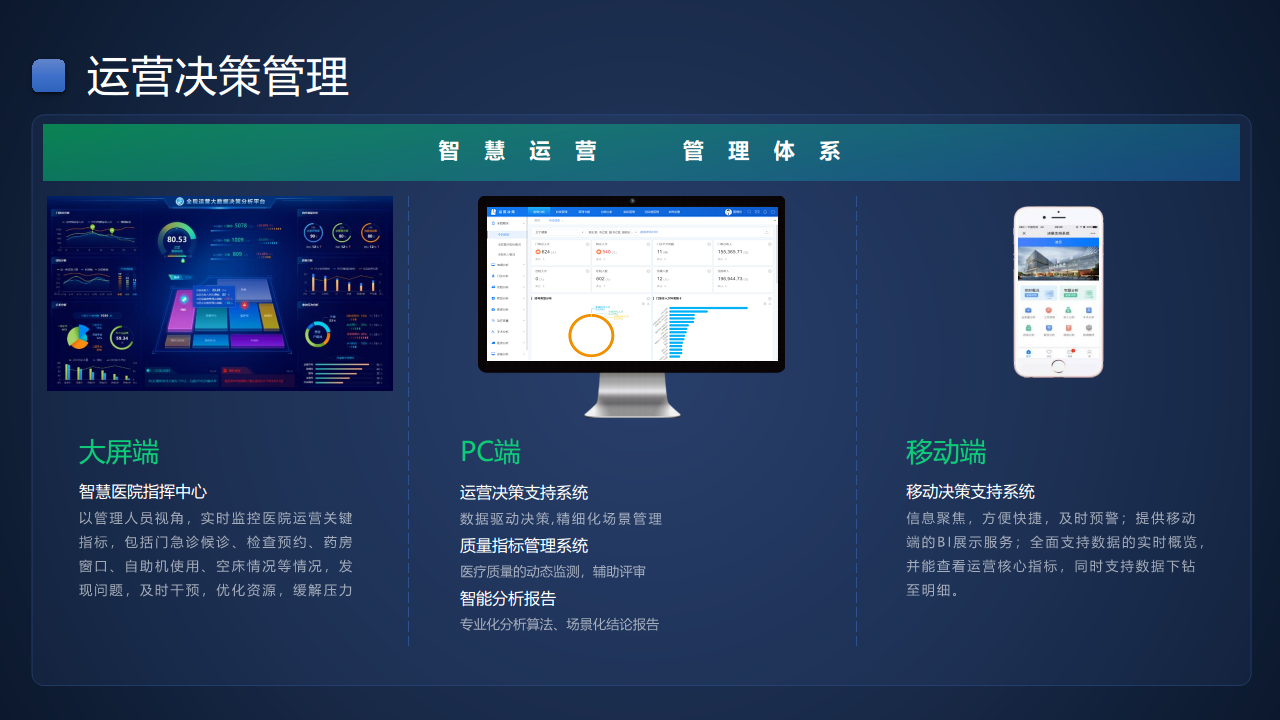Click the orange donut chart on the PC screen
Image resolution: width=1280 pixels, height=720 pixels.
tap(591, 336)
